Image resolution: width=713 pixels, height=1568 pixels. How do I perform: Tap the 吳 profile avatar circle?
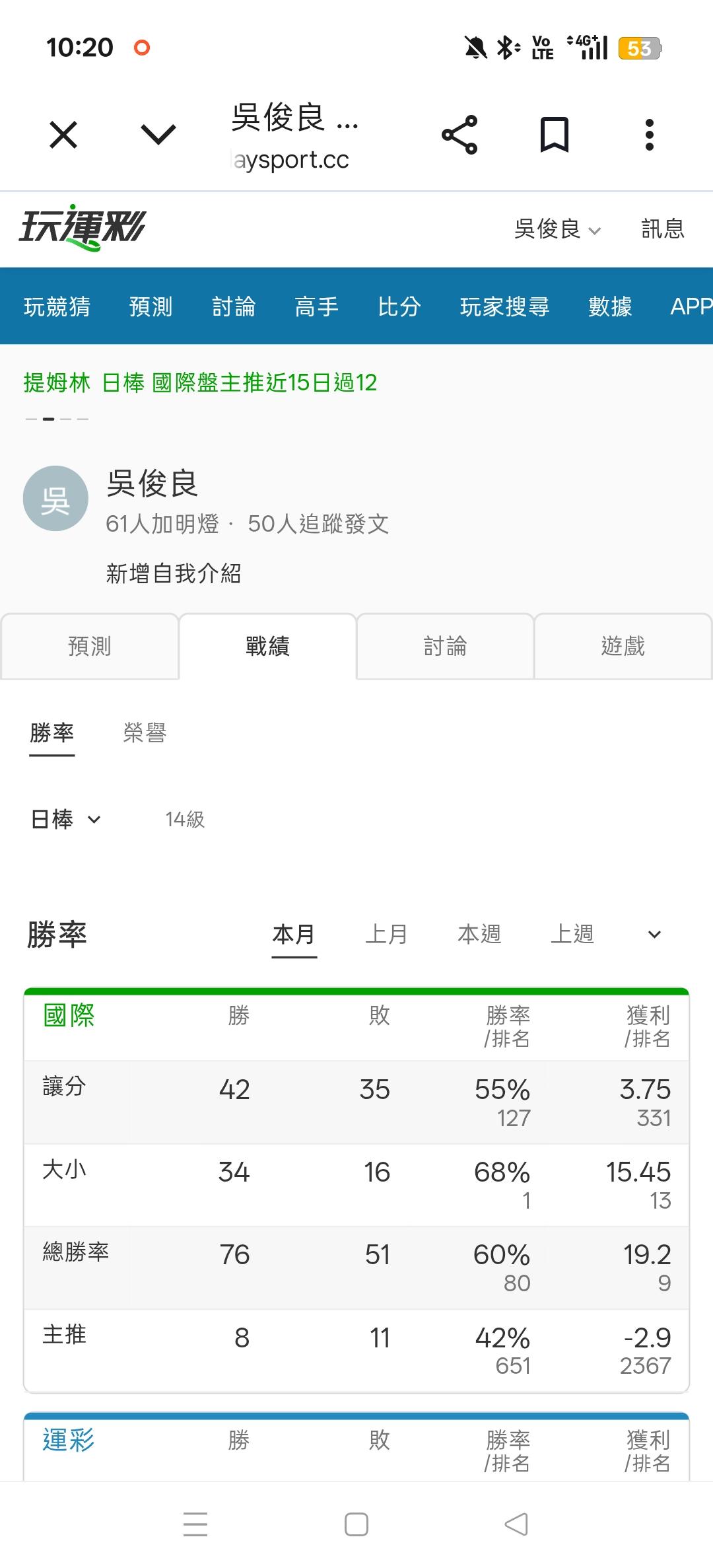(x=55, y=499)
